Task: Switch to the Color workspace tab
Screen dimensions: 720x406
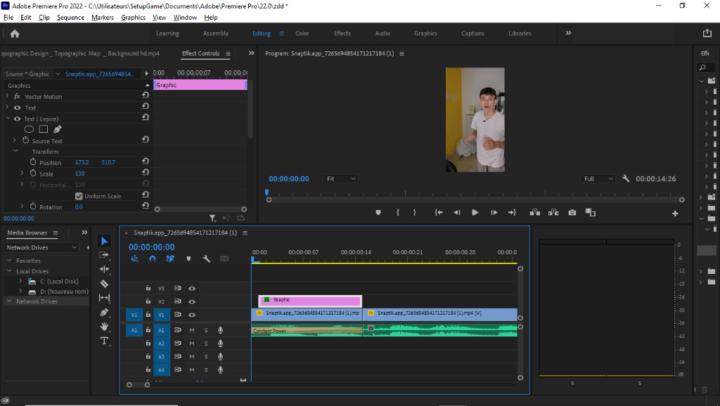Action: (302, 33)
